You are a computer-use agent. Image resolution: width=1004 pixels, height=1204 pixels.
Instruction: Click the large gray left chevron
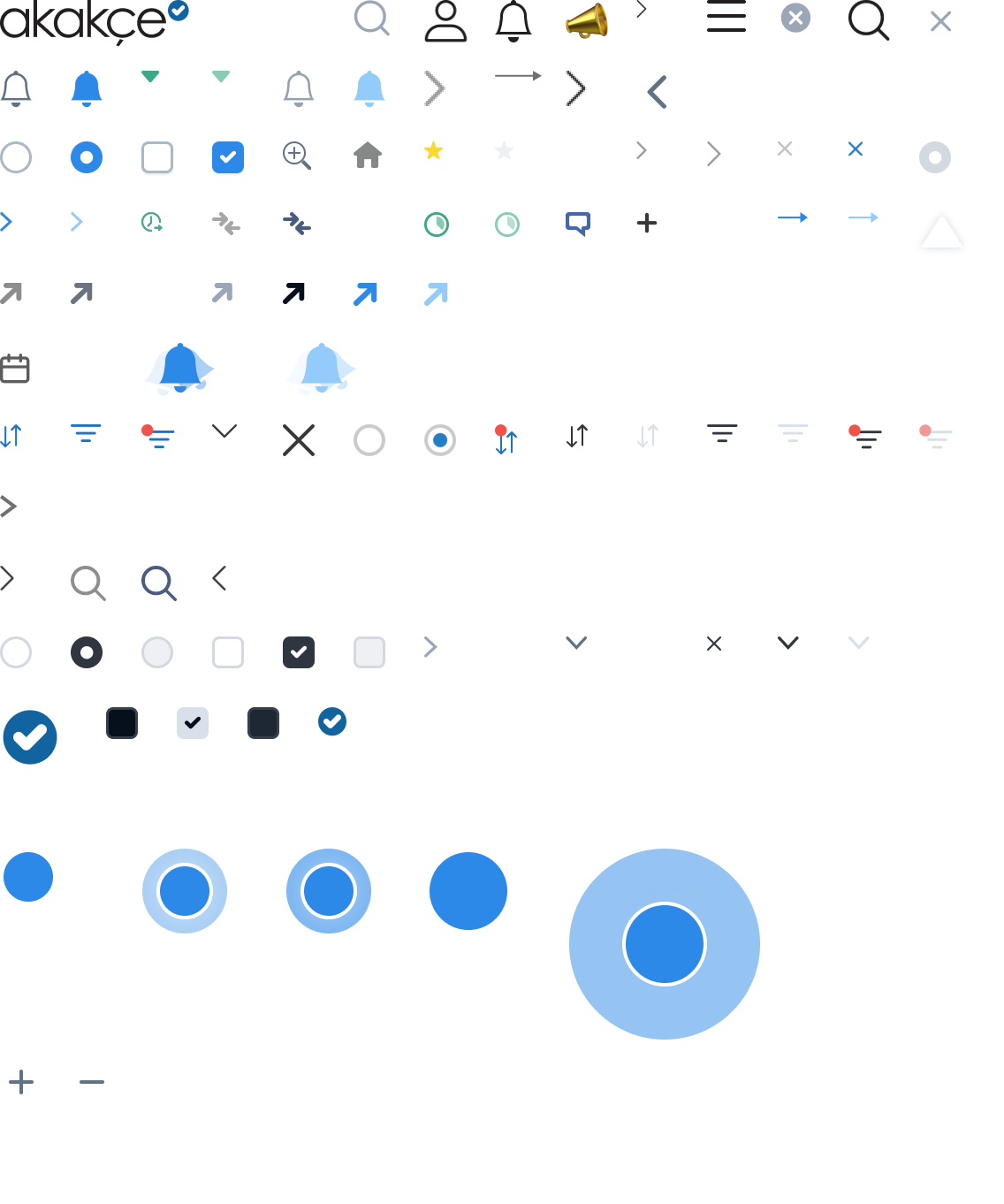[x=657, y=92]
